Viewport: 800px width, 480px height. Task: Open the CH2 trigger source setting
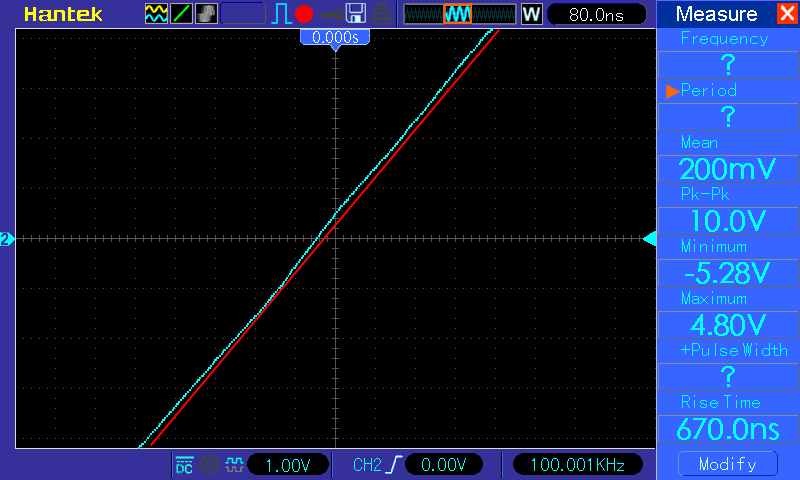coord(367,465)
